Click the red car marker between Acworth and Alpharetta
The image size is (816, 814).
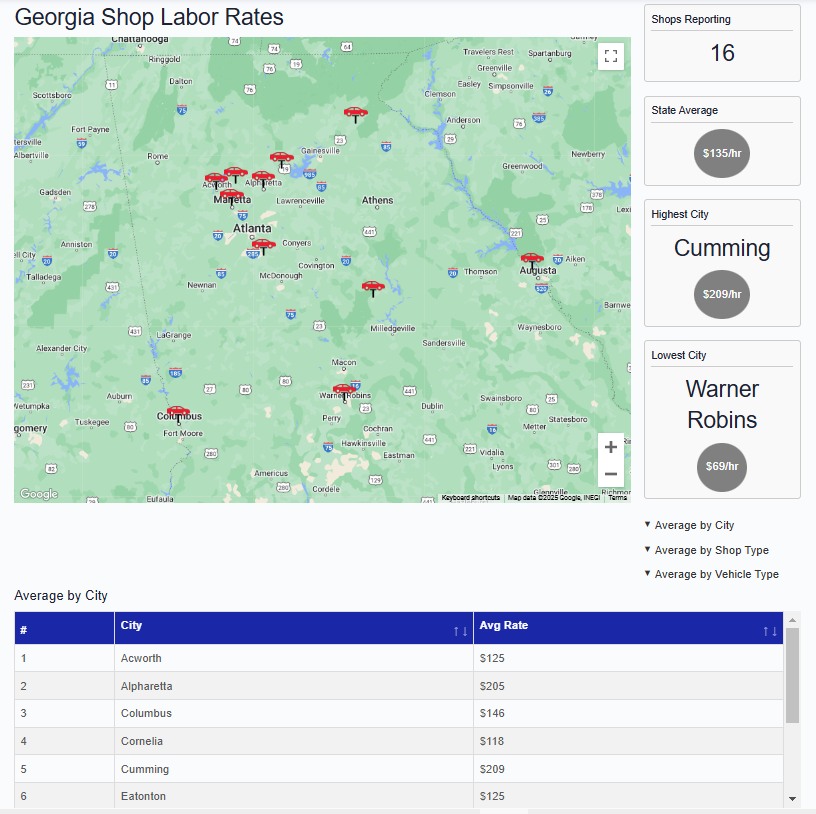(235, 175)
